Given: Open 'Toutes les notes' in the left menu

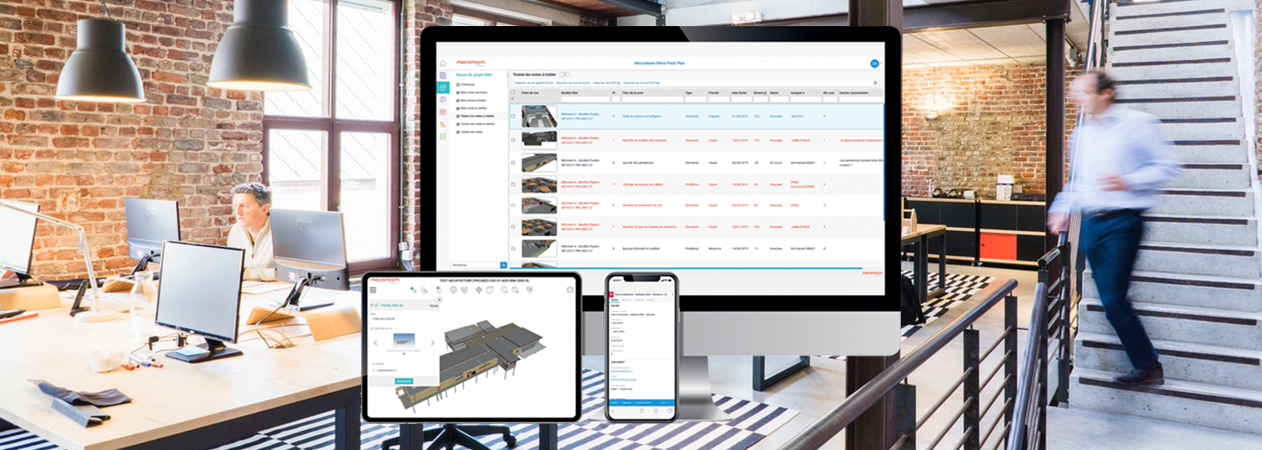Looking at the screenshot, I should point(474,132).
